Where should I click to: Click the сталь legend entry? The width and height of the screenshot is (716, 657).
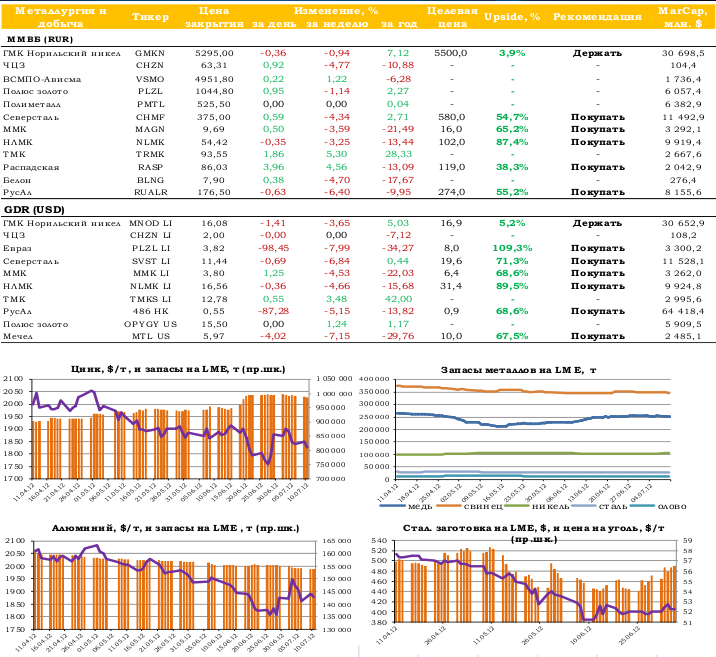click(599, 506)
